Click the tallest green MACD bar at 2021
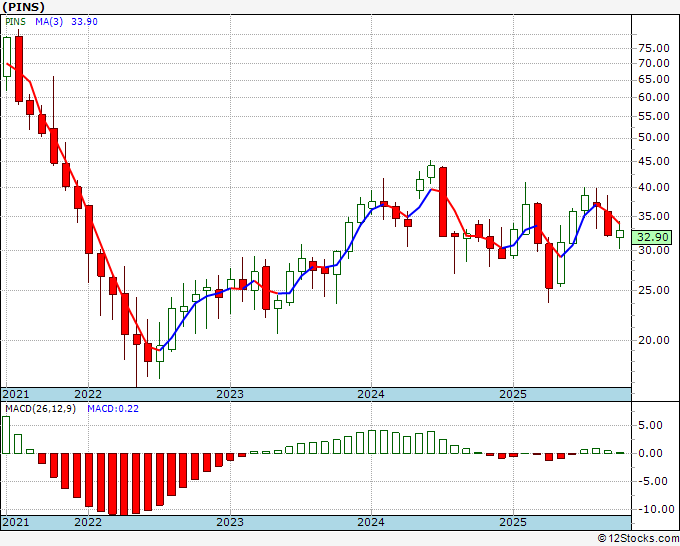 (x=6, y=435)
